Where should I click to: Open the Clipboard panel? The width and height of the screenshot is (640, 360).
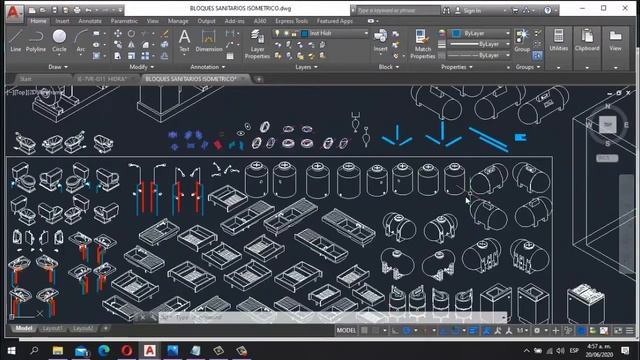587,41
